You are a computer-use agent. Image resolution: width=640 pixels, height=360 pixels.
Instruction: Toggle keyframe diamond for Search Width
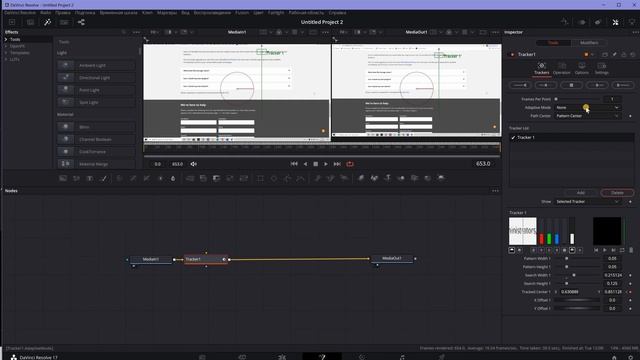630,275
